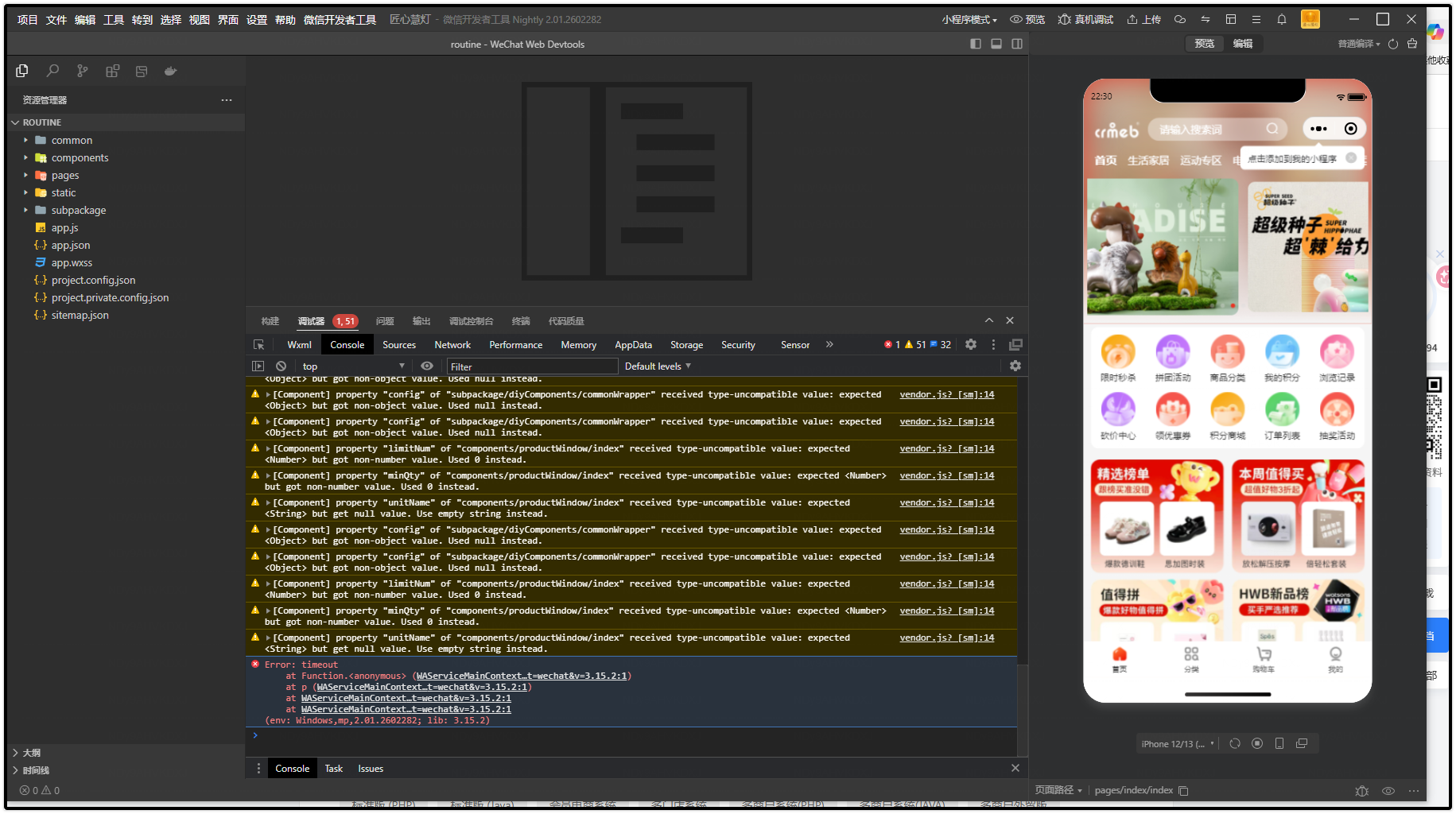
Task: Switch to the Network tab
Action: click(x=452, y=344)
